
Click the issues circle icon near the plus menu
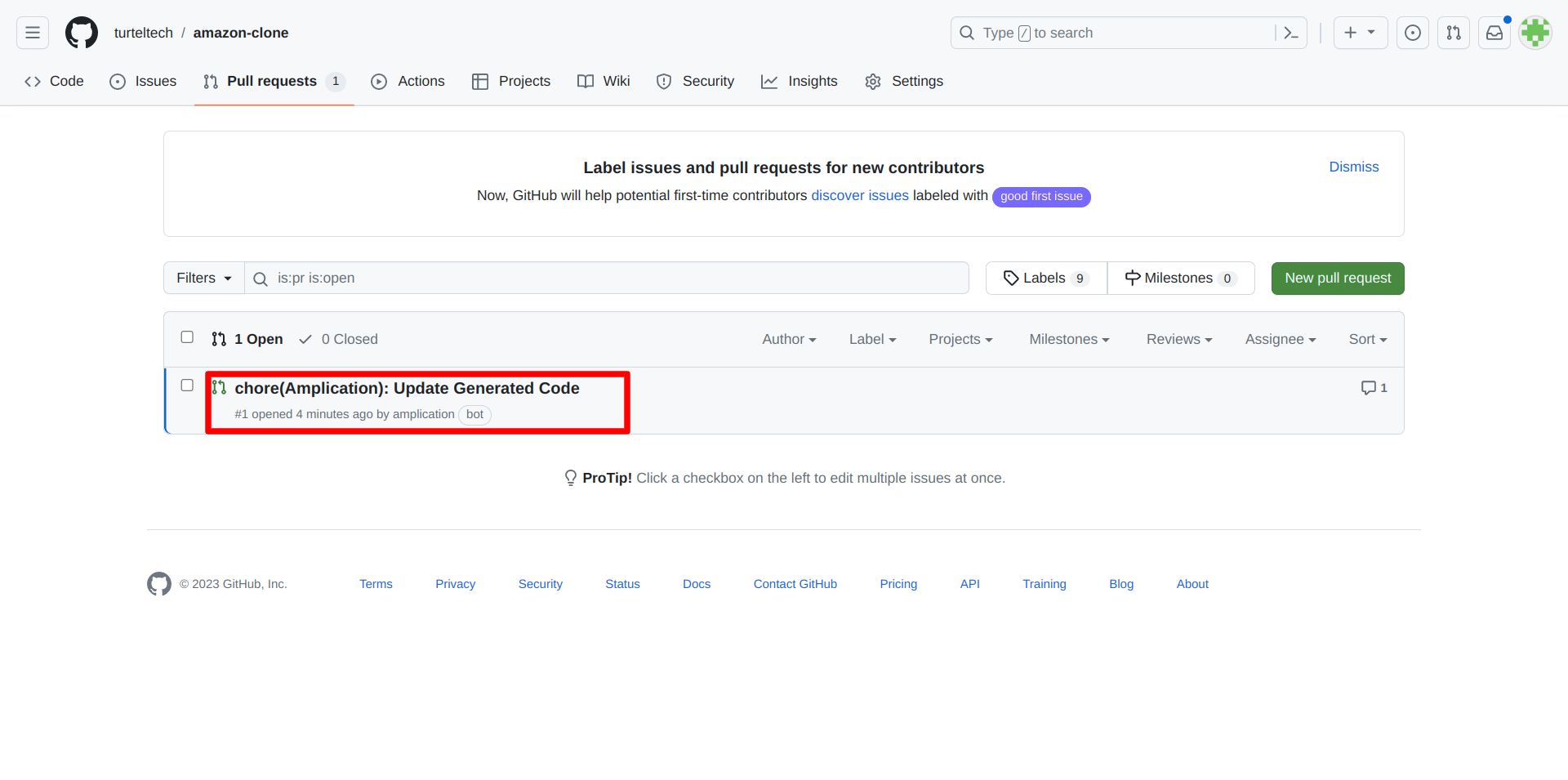point(1413,33)
